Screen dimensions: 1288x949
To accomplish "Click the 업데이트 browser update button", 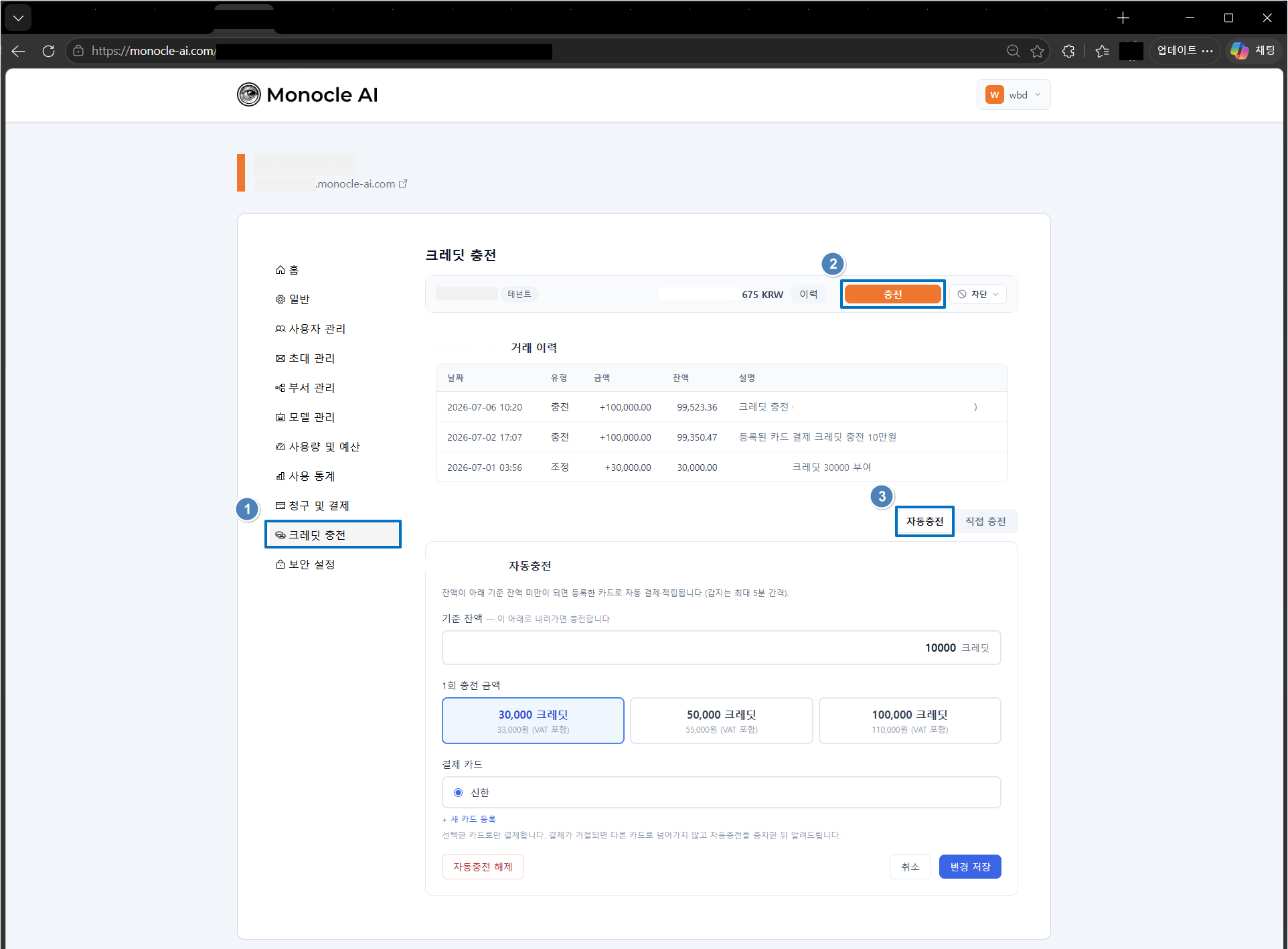I will (x=1184, y=51).
